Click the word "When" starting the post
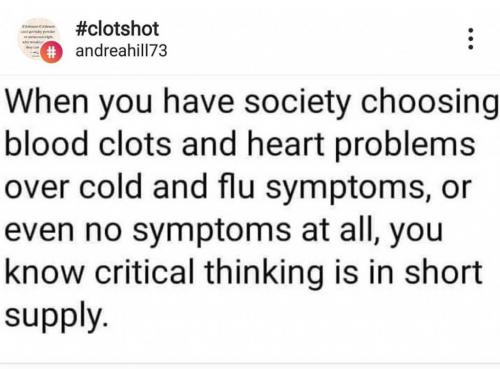 click(47, 101)
